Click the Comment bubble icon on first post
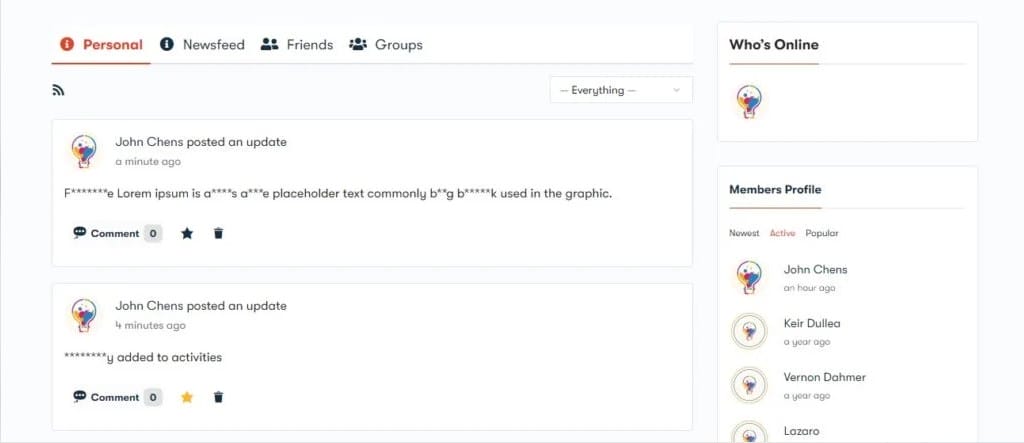The height and width of the screenshot is (443, 1024). click(80, 233)
